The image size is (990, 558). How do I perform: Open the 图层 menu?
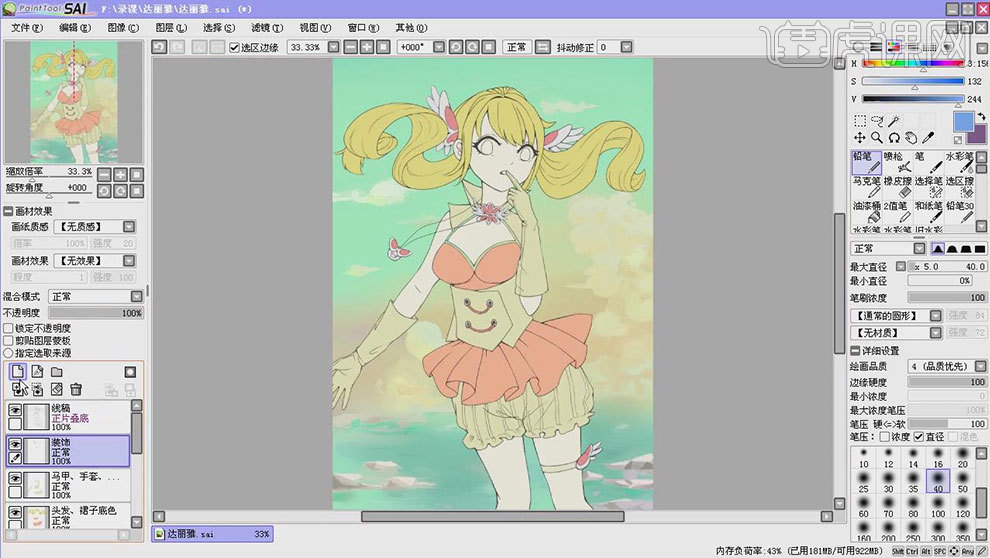[x=171, y=28]
